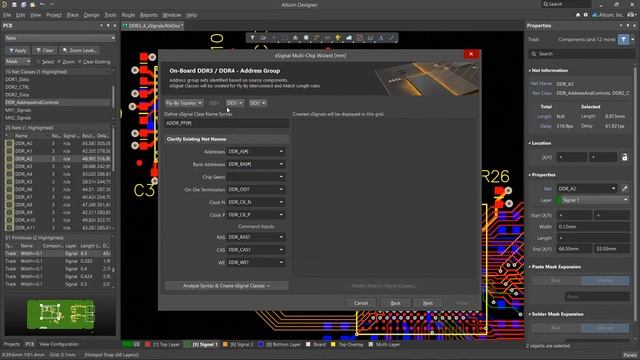Click the place component icon in Active Bar
This screenshot has height=360, width=640.
click(x=306, y=38)
